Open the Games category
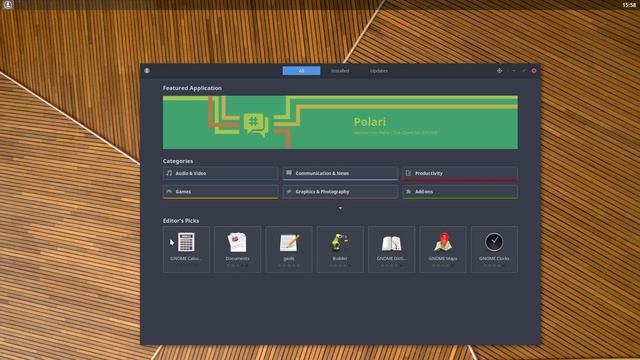The height and width of the screenshot is (360, 640). 220,192
